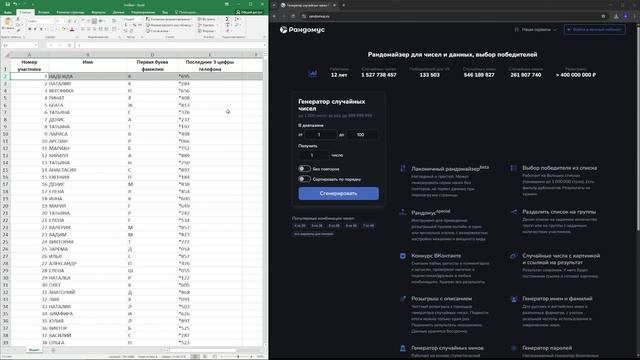
Task: Switch to the Главная ribbon tab
Action: click(25, 12)
